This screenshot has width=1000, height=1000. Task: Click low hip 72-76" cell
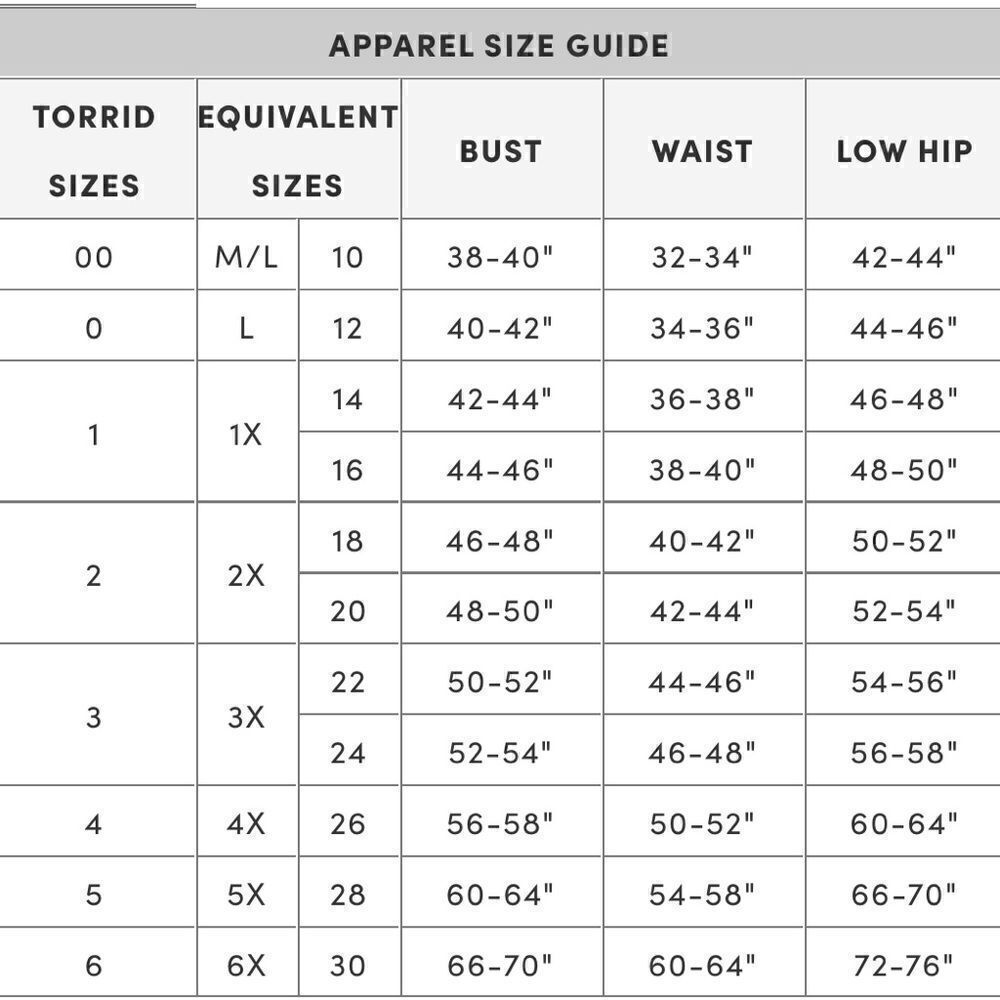click(904, 965)
